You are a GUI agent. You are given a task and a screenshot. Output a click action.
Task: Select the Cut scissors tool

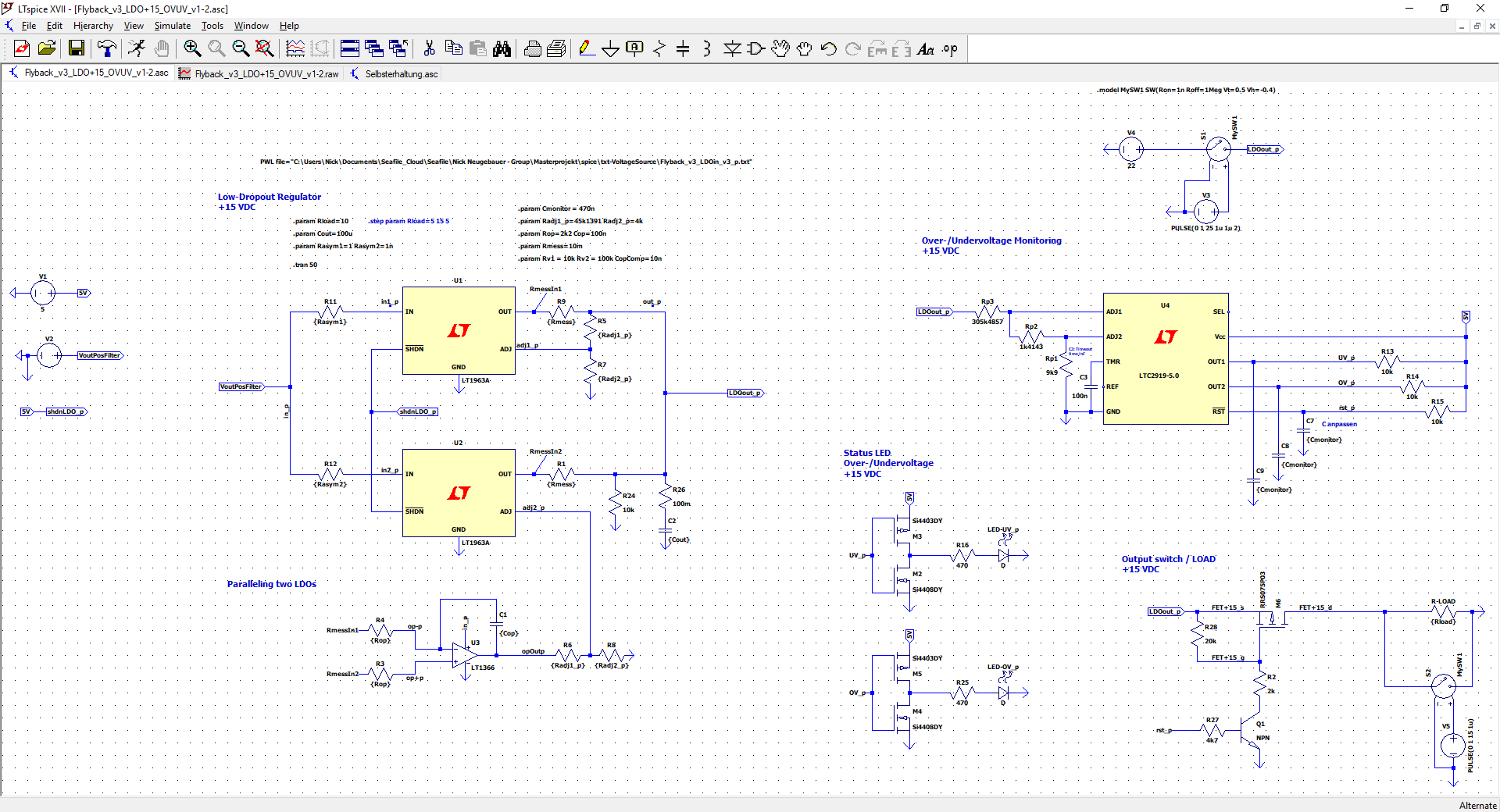(429, 48)
